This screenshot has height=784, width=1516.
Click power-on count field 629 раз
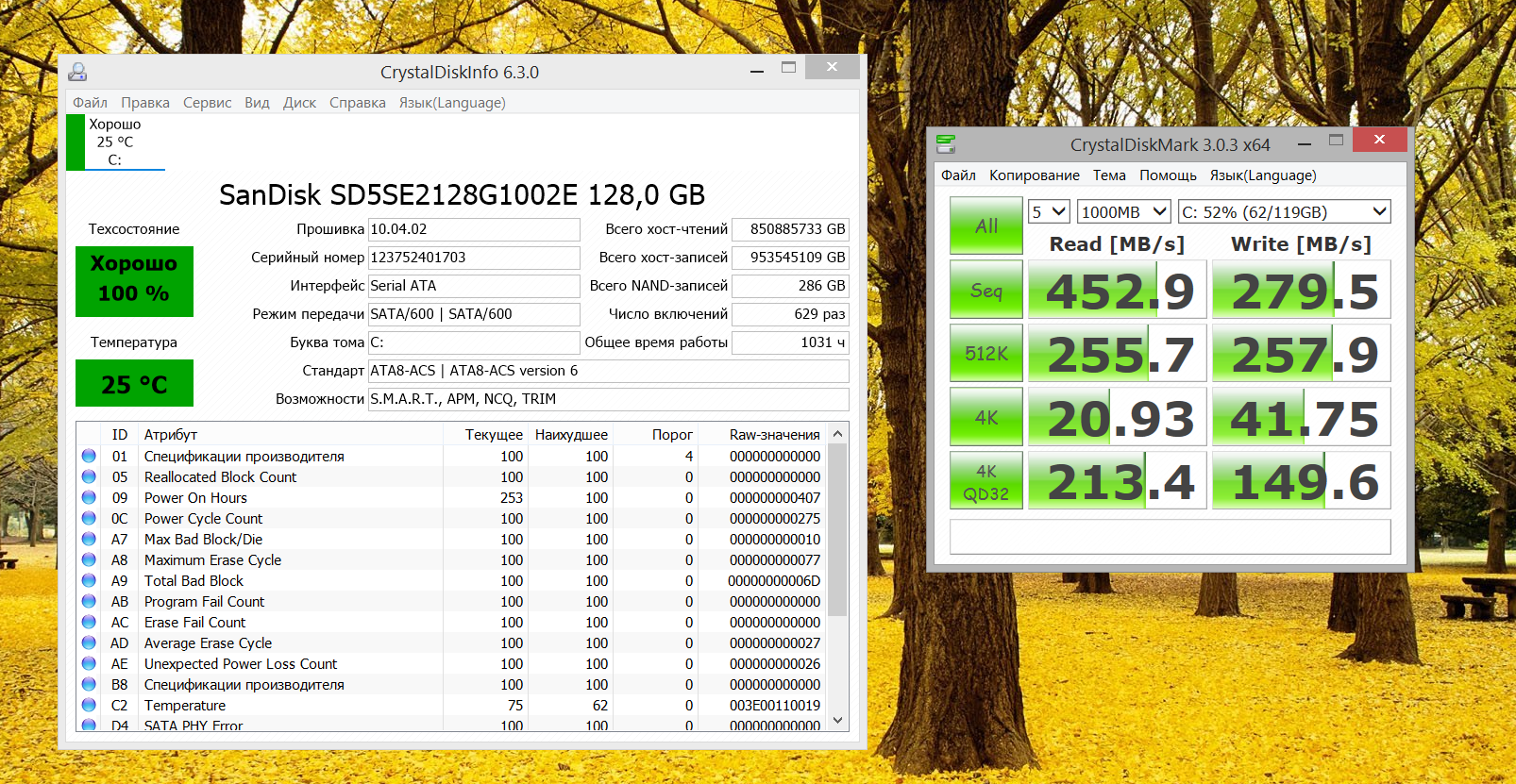[791, 314]
